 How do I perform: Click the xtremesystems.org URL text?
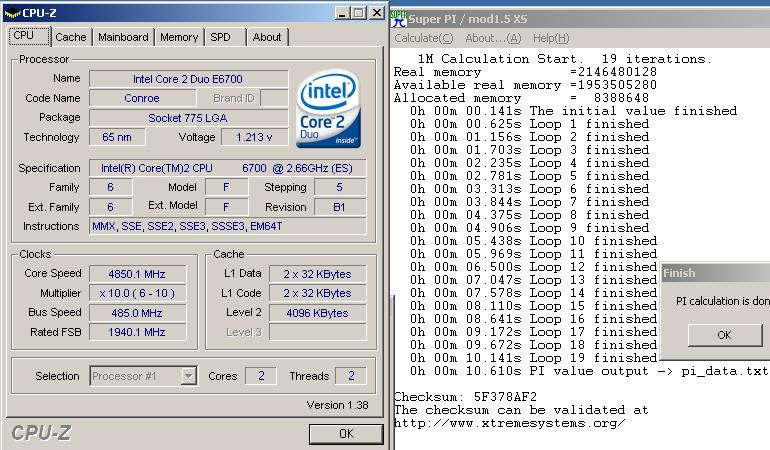509,423
